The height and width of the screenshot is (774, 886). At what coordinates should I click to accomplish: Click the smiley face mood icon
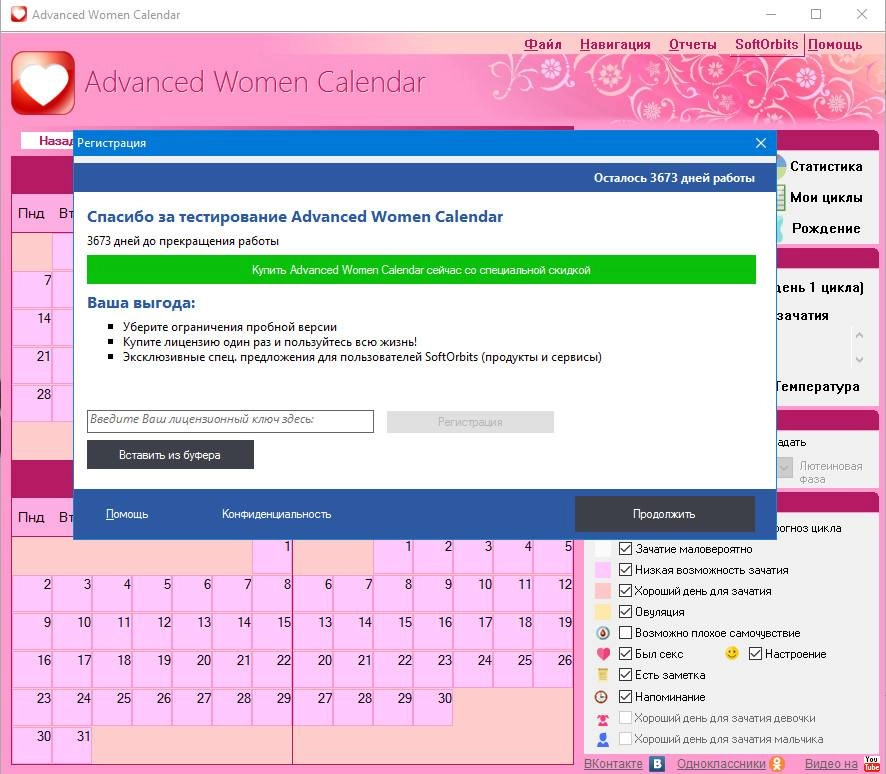pos(732,653)
